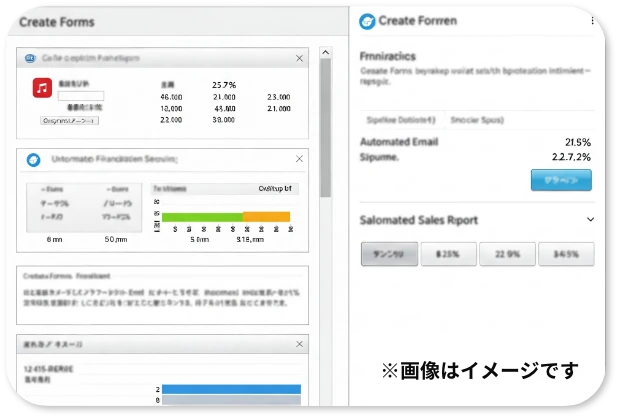618x418 pixels.
Task: Click the blue circle icon in the second panel header
Action: click(33, 159)
